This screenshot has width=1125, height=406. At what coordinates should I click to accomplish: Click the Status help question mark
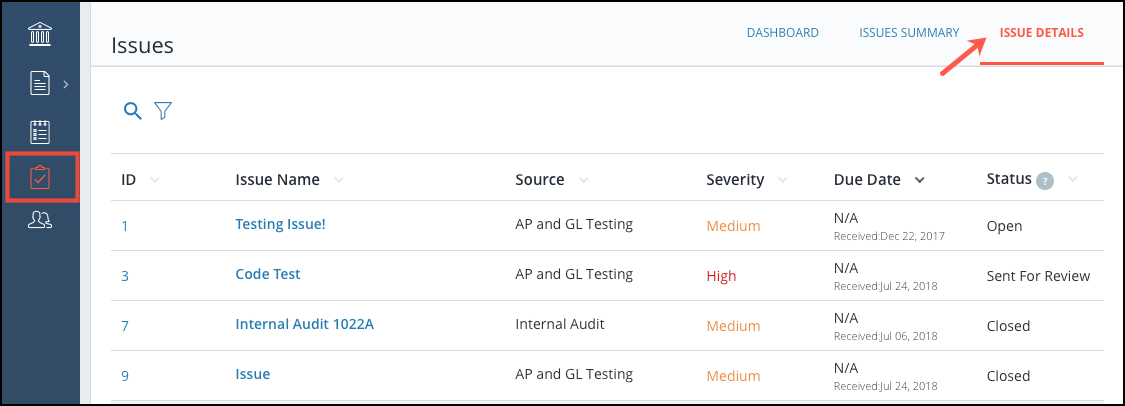tap(1045, 181)
